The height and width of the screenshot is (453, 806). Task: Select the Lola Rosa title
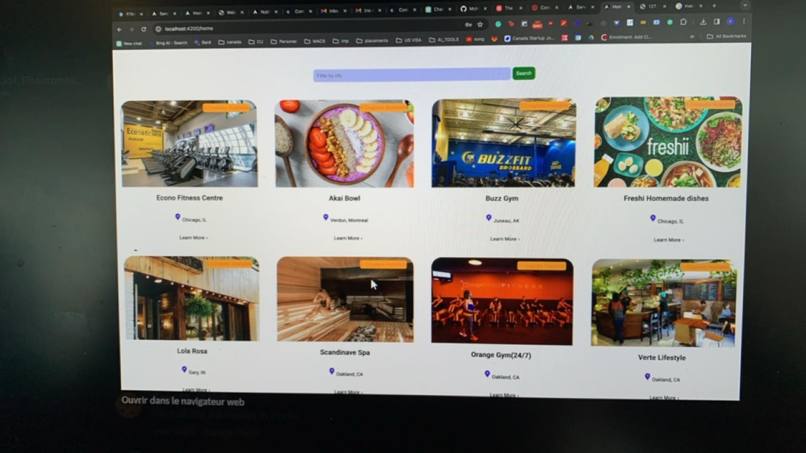pos(192,351)
